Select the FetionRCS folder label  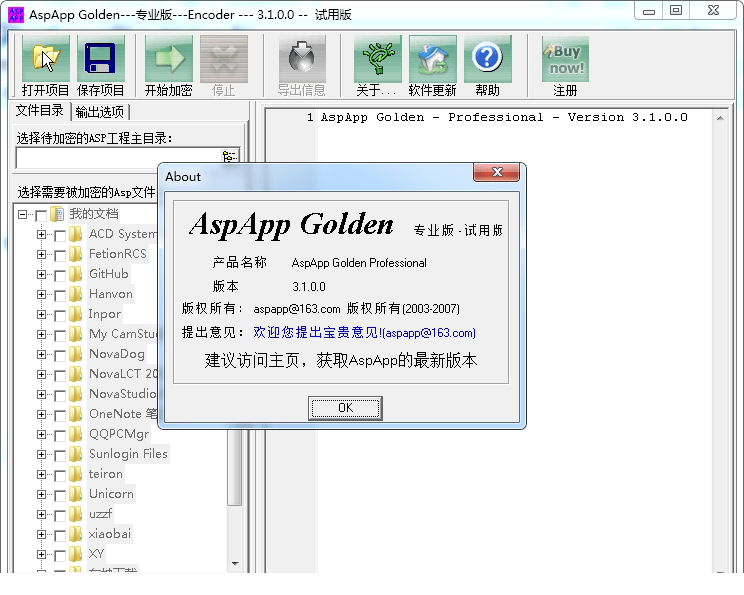[x=118, y=254]
